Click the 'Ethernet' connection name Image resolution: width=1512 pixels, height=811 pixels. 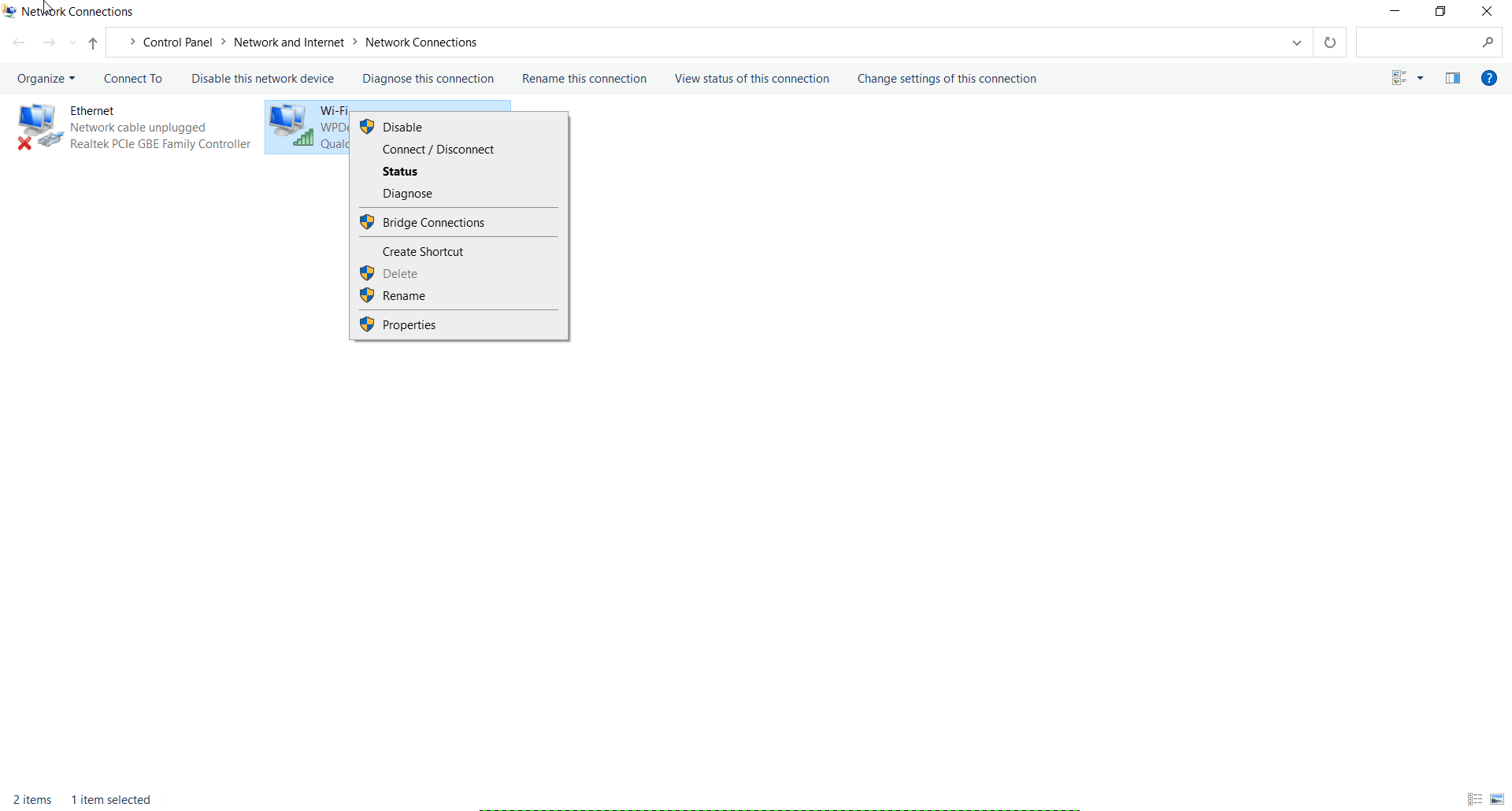coord(92,111)
